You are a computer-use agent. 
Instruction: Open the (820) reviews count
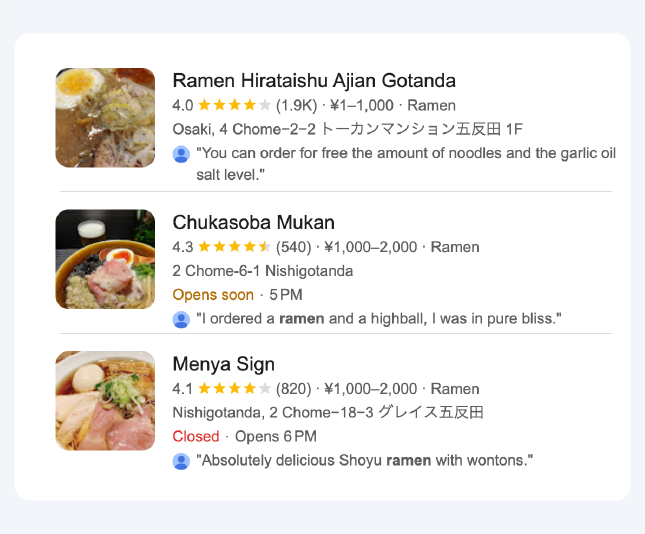tap(294, 389)
